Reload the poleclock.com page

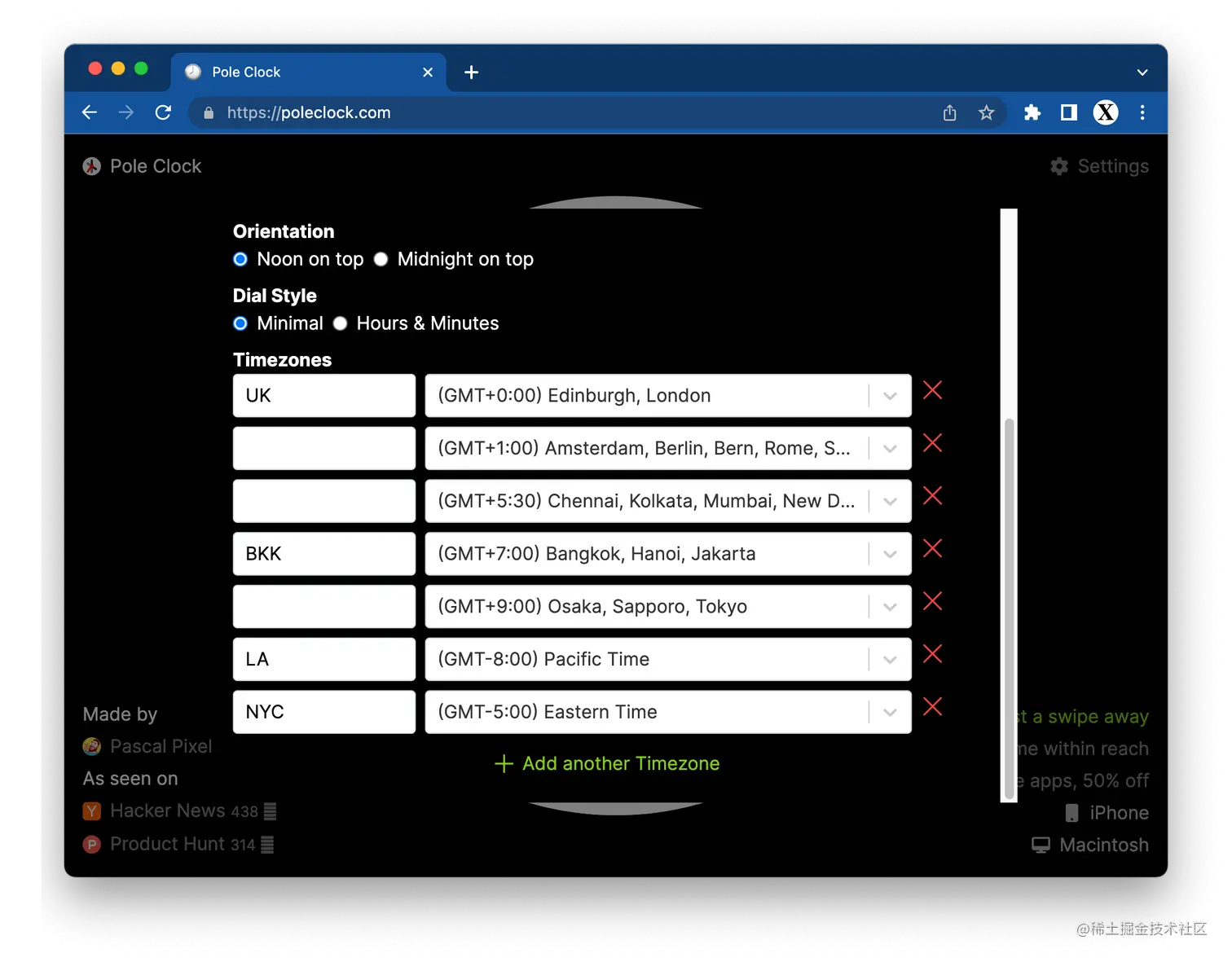163,112
